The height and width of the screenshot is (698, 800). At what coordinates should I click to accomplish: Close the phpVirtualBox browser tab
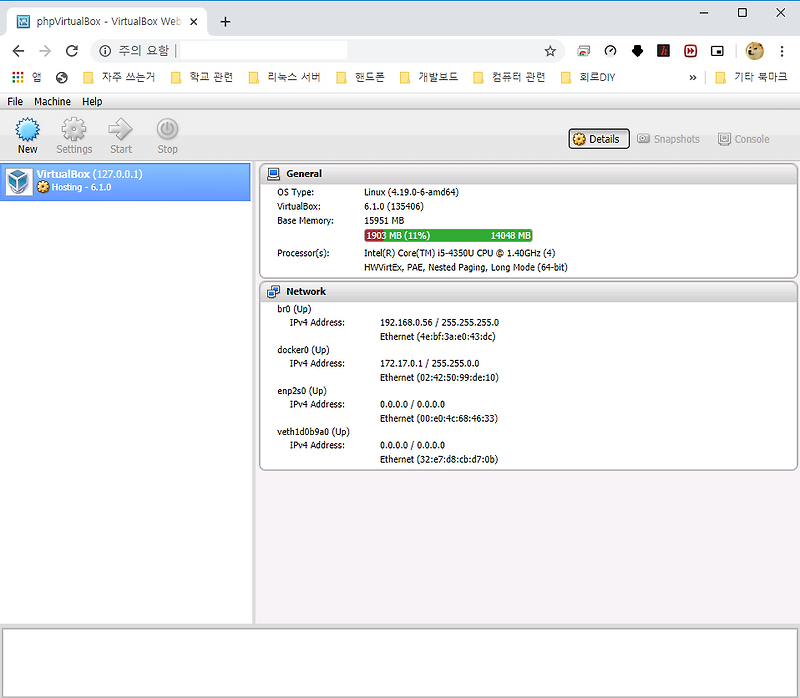(193, 21)
